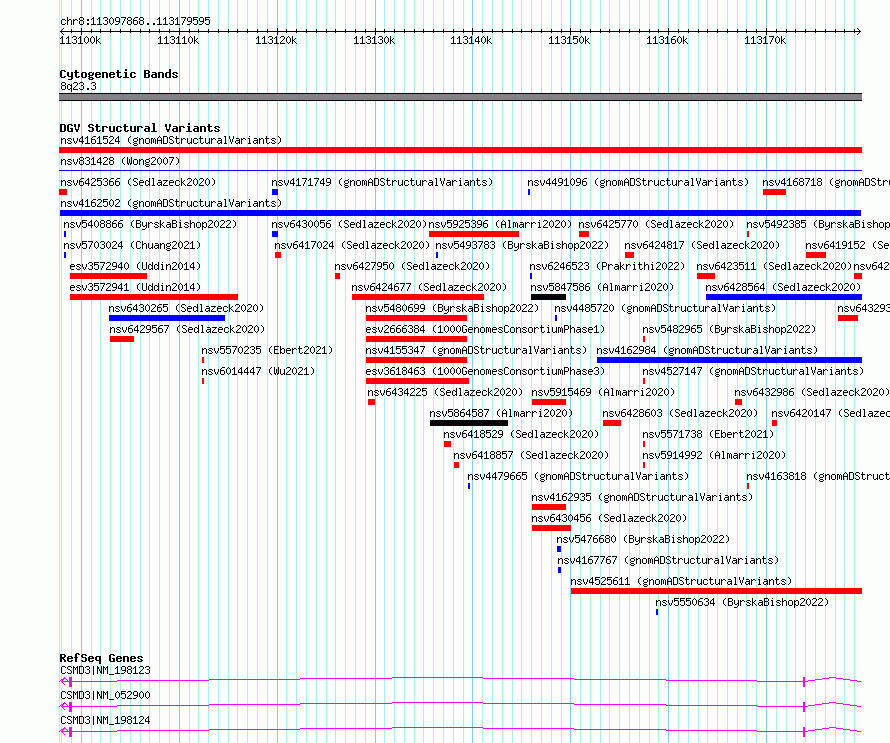Click the CSMD3|NM_198124 transcript label
The width and height of the screenshot is (890, 743).
click(105, 720)
